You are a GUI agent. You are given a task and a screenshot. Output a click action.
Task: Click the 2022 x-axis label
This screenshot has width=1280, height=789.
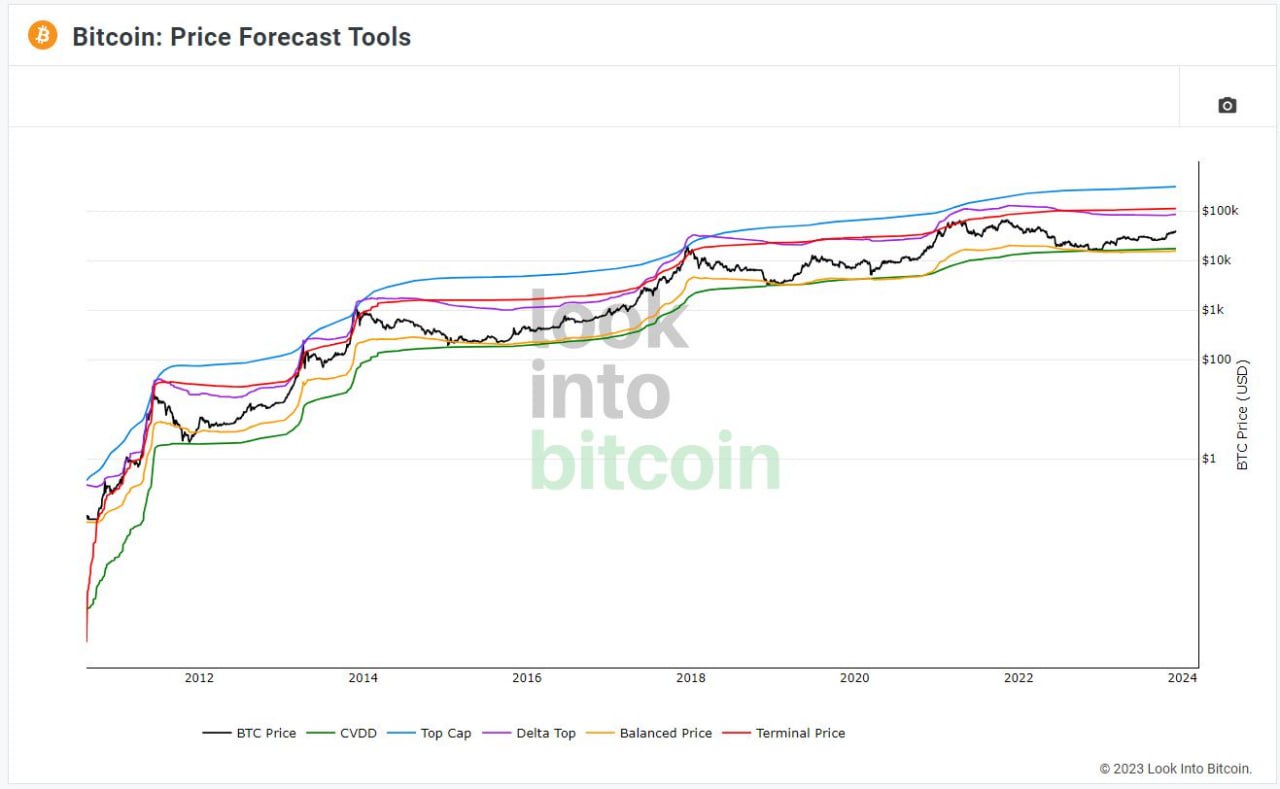[x=1019, y=678]
